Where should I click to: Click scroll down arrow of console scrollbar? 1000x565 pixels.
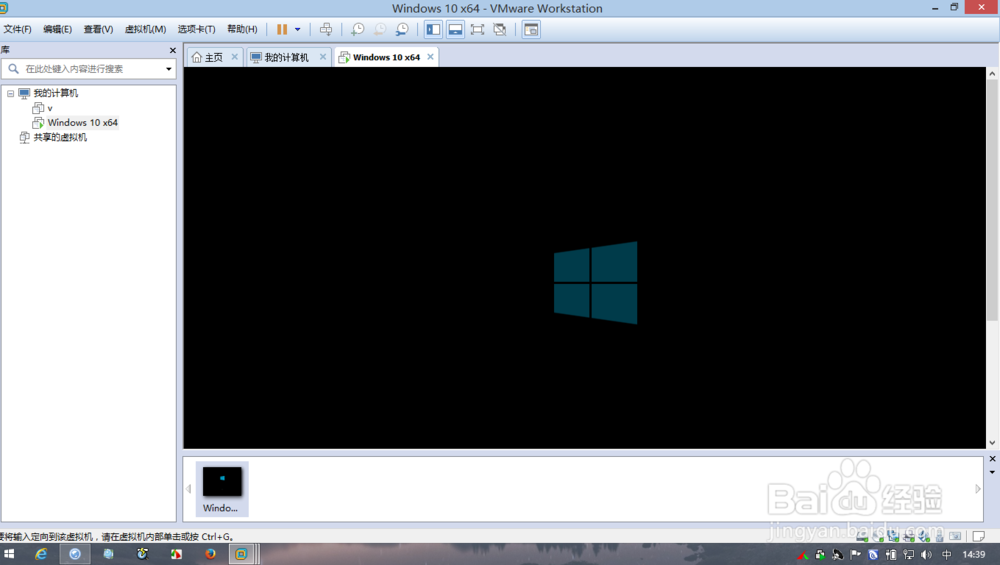(x=992, y=443)
